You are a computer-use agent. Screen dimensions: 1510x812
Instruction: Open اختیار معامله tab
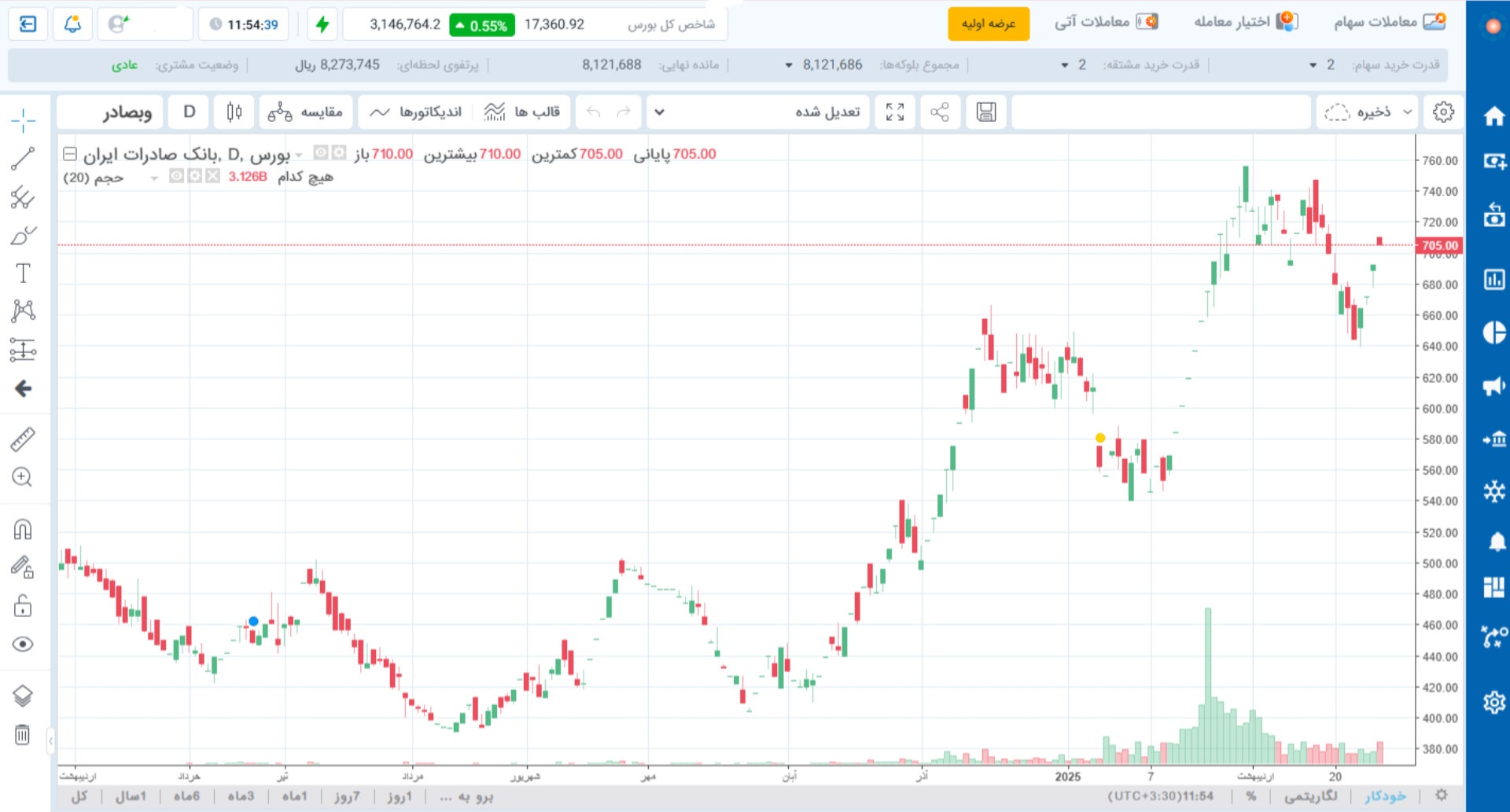[1245, 23]
